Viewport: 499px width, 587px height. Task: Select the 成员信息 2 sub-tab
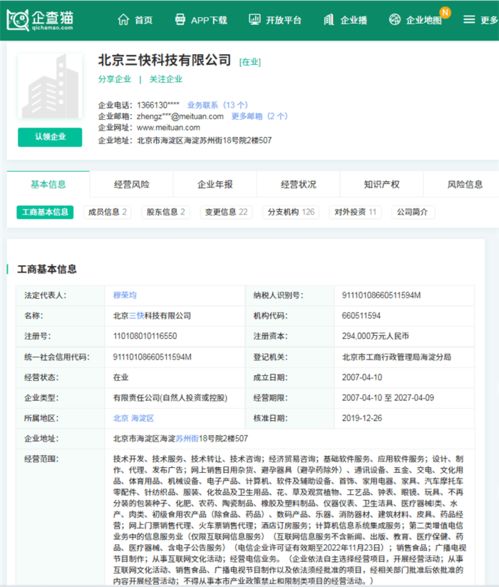click(x=107, y=212)
